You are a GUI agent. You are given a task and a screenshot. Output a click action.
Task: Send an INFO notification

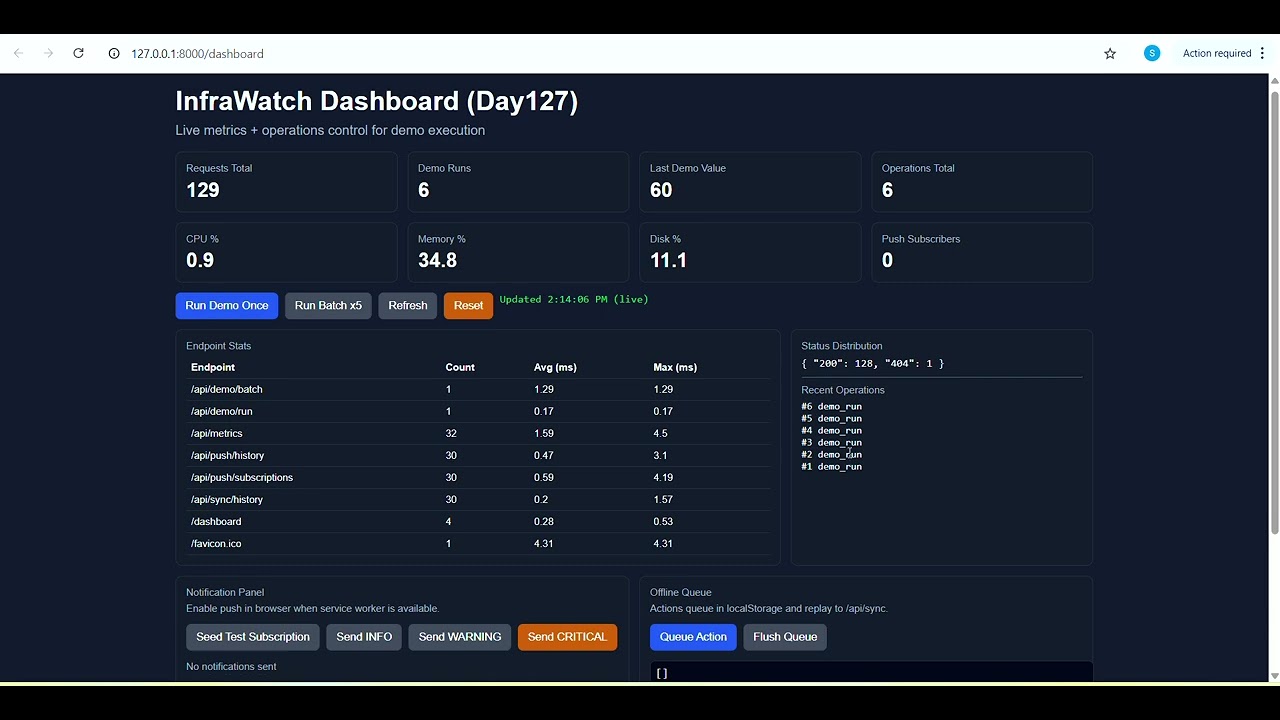pyautogui.click(x=364, y=637)
